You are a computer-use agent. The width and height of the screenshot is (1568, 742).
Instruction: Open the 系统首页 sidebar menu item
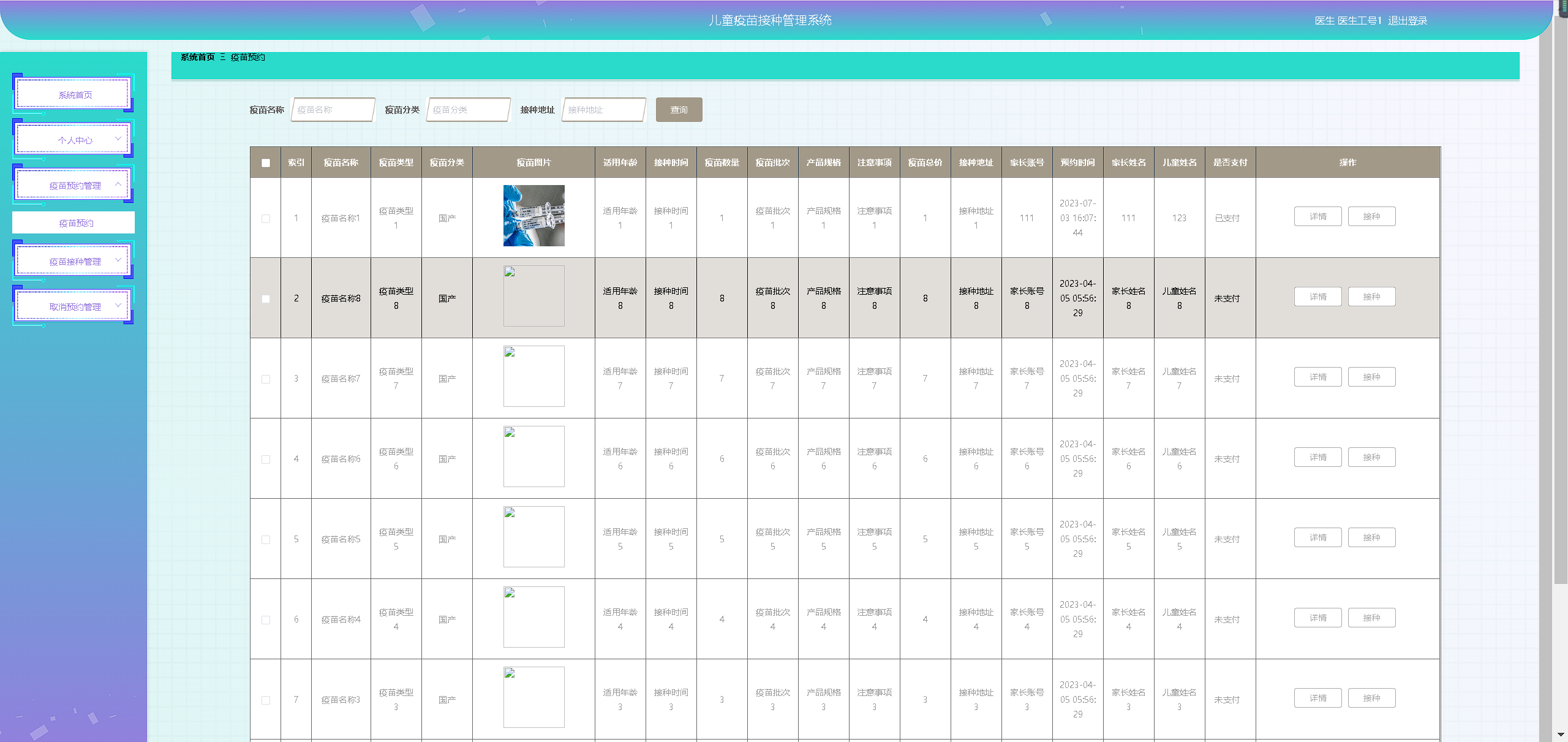(x=75, y=95)
